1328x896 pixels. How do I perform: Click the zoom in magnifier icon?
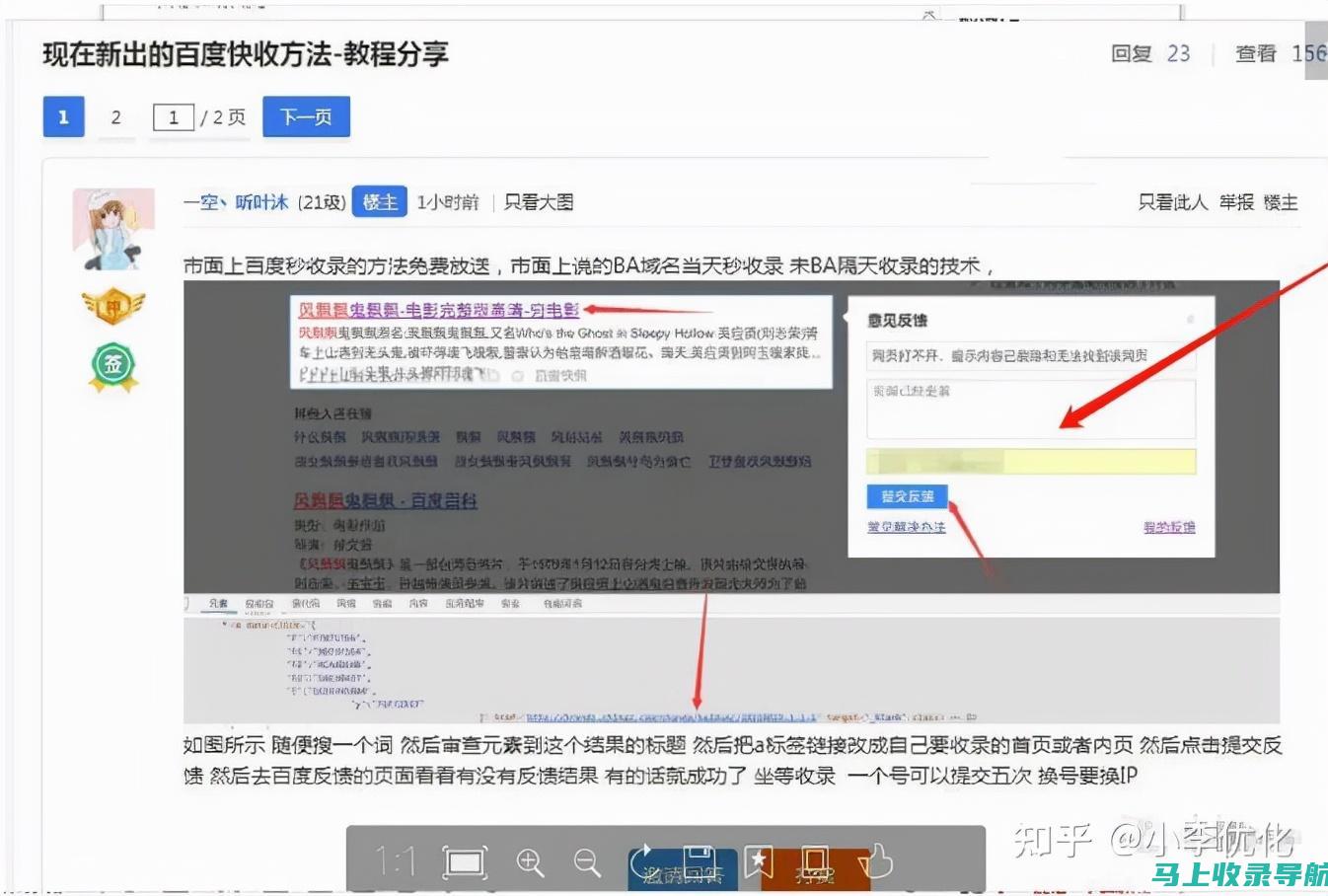tap(530, 862)
